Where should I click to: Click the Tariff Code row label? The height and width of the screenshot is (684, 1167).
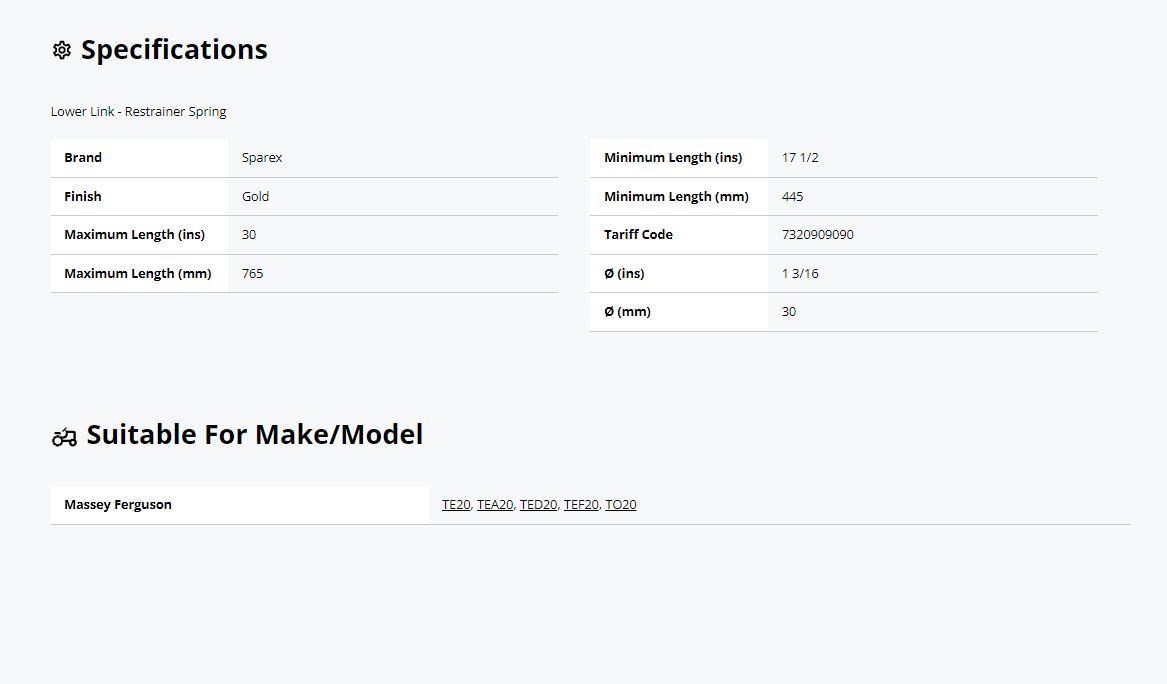pos(638,235)
